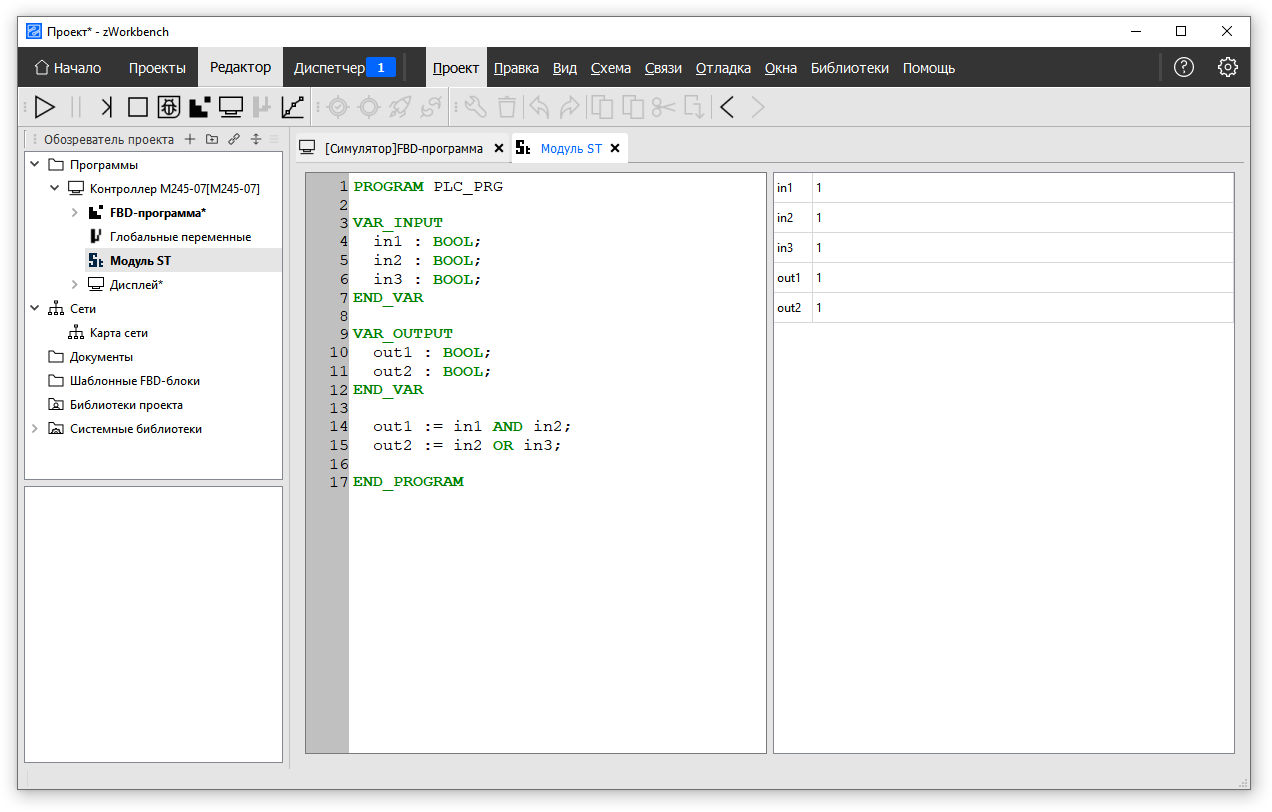Open the help question mark icon
Screen dimensions: 1272x812
pyautogui.click(x=1184, y=68)
